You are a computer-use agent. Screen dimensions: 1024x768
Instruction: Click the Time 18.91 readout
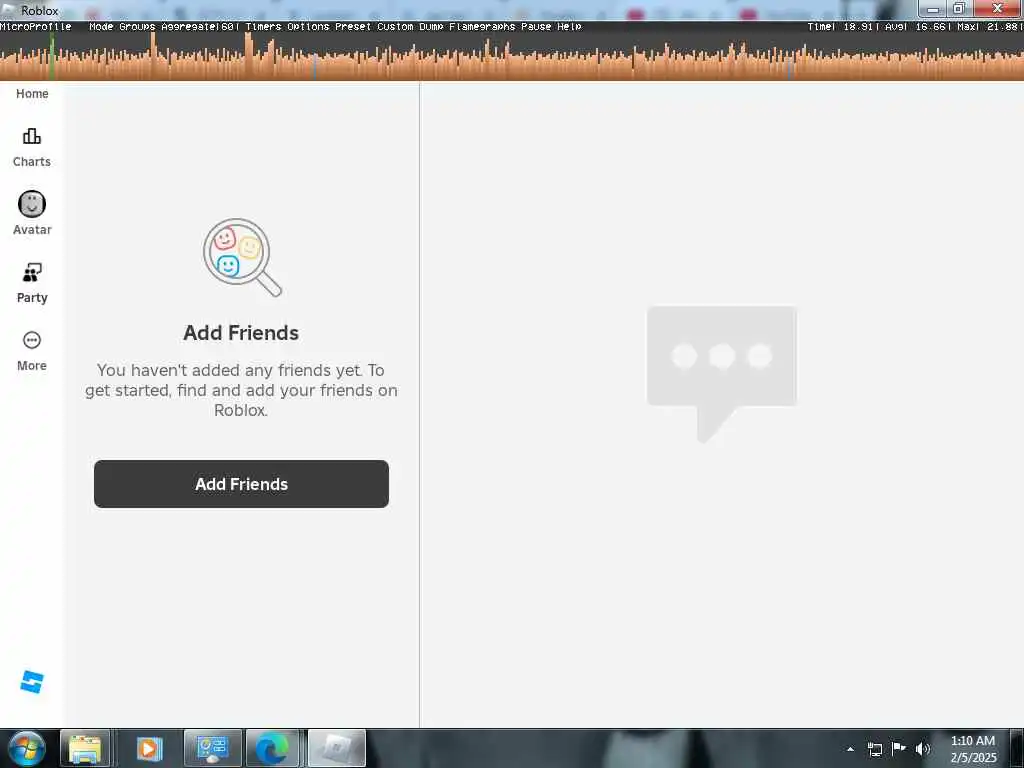click(842, 27)
